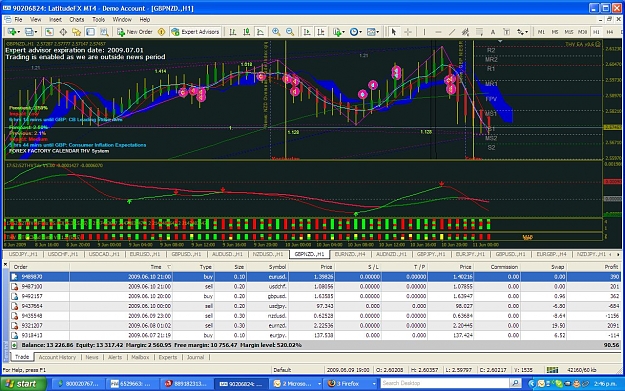Zoom out on the chart
Viewport: 625px width, 391px height.
click(290, 32)
